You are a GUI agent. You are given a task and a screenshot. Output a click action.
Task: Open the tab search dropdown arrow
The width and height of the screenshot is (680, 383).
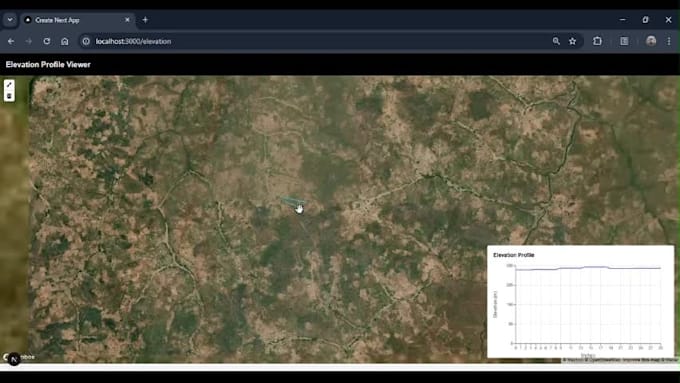(x=10, y=20)
